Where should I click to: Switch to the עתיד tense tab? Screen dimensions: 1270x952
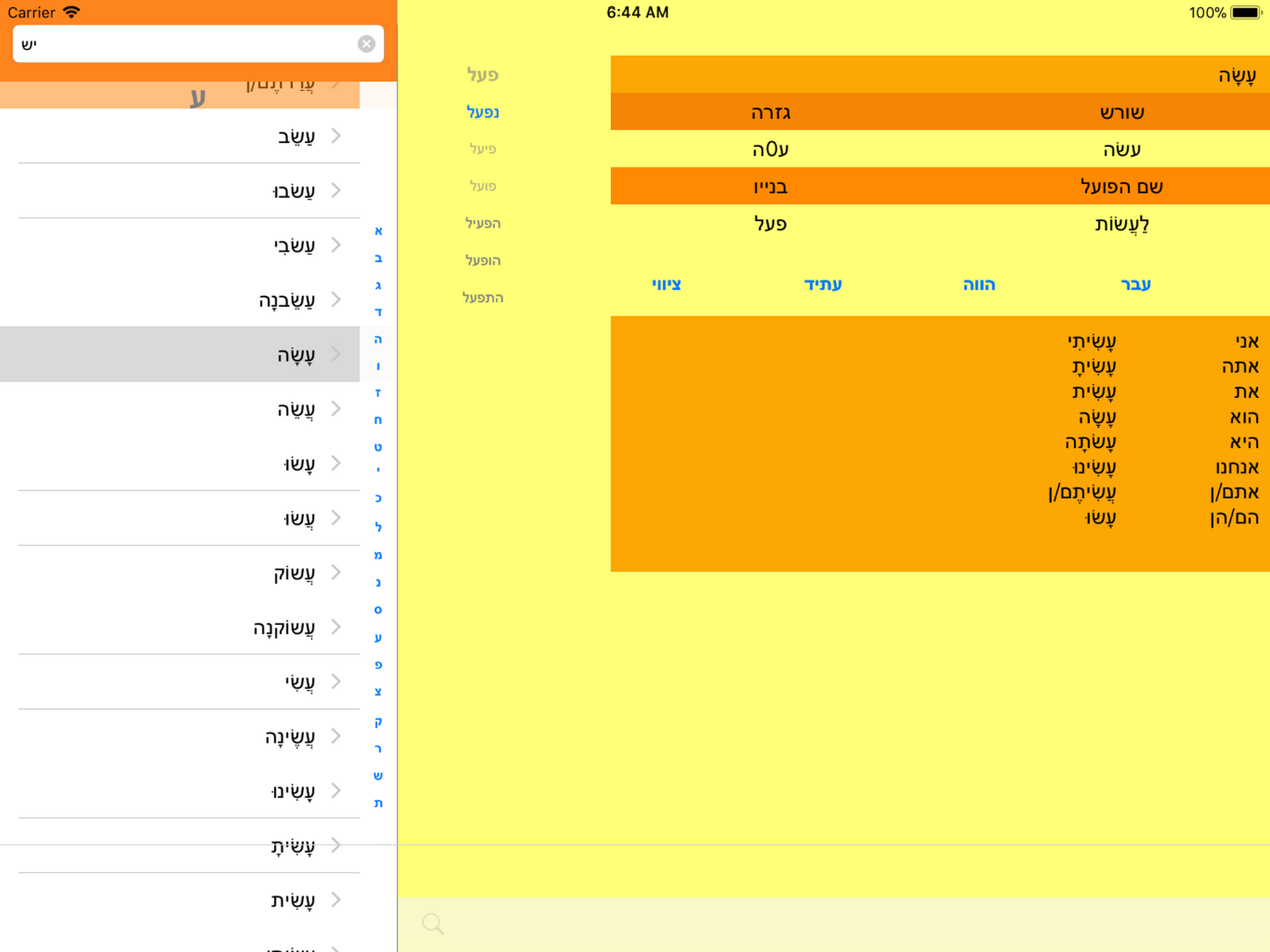point(823,284)
